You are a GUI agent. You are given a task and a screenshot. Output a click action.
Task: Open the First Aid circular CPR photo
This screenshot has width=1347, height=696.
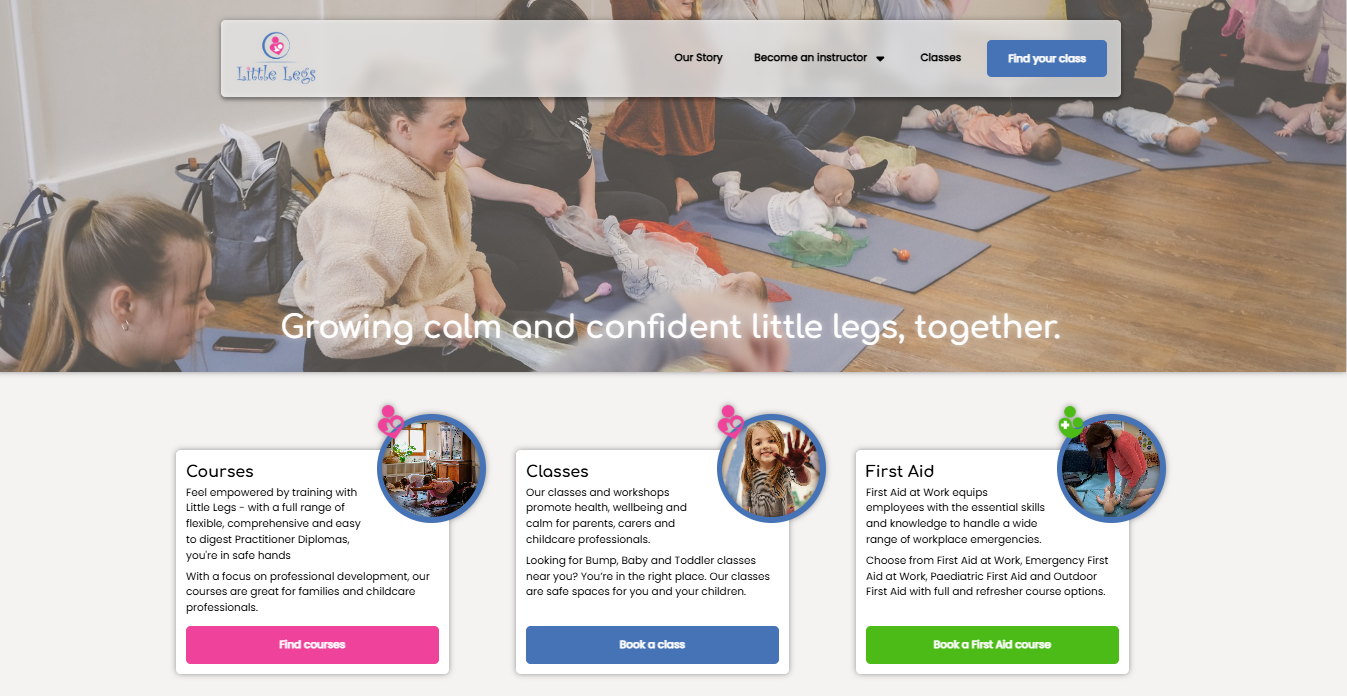[1112, 468]
